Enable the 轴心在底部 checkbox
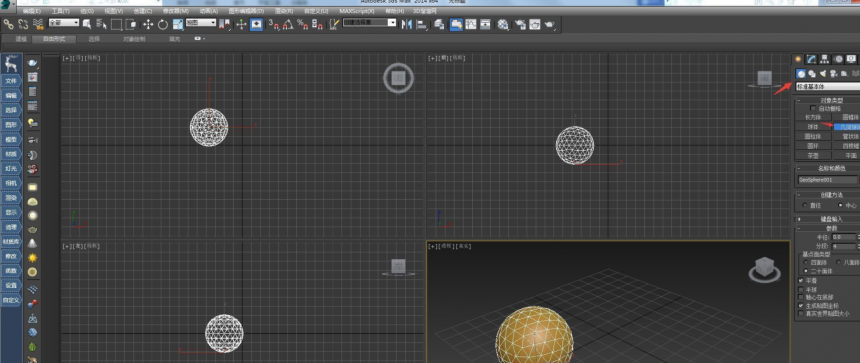This screenshot has height=363, width=860. pos(801,297)
